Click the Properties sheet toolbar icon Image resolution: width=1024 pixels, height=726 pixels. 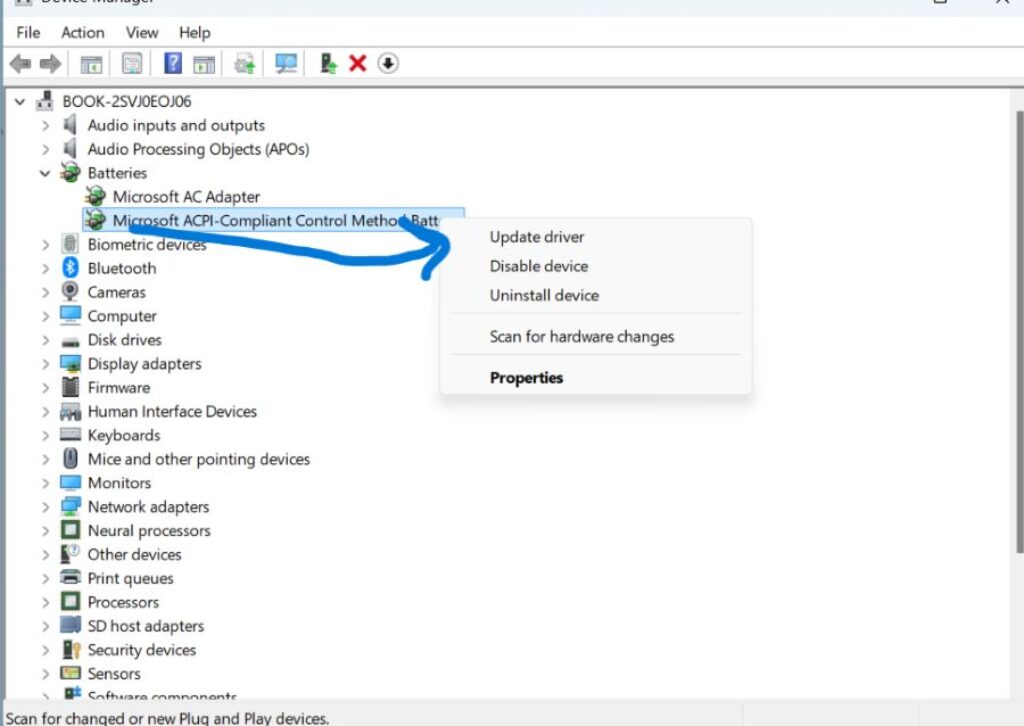[132, 64]
